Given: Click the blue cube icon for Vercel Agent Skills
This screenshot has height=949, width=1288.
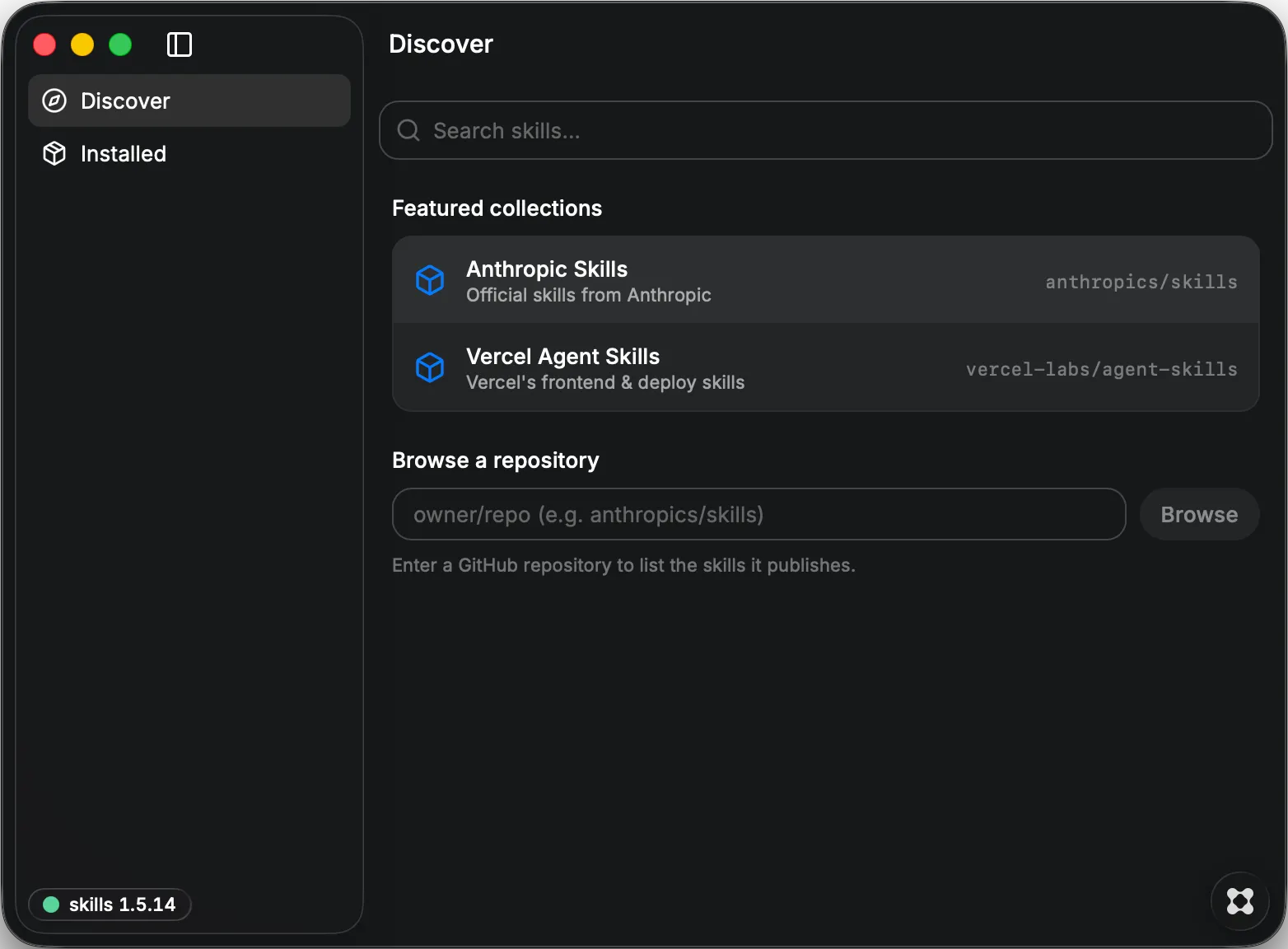Looking at the screenshot, I should (x=430, y=367).
